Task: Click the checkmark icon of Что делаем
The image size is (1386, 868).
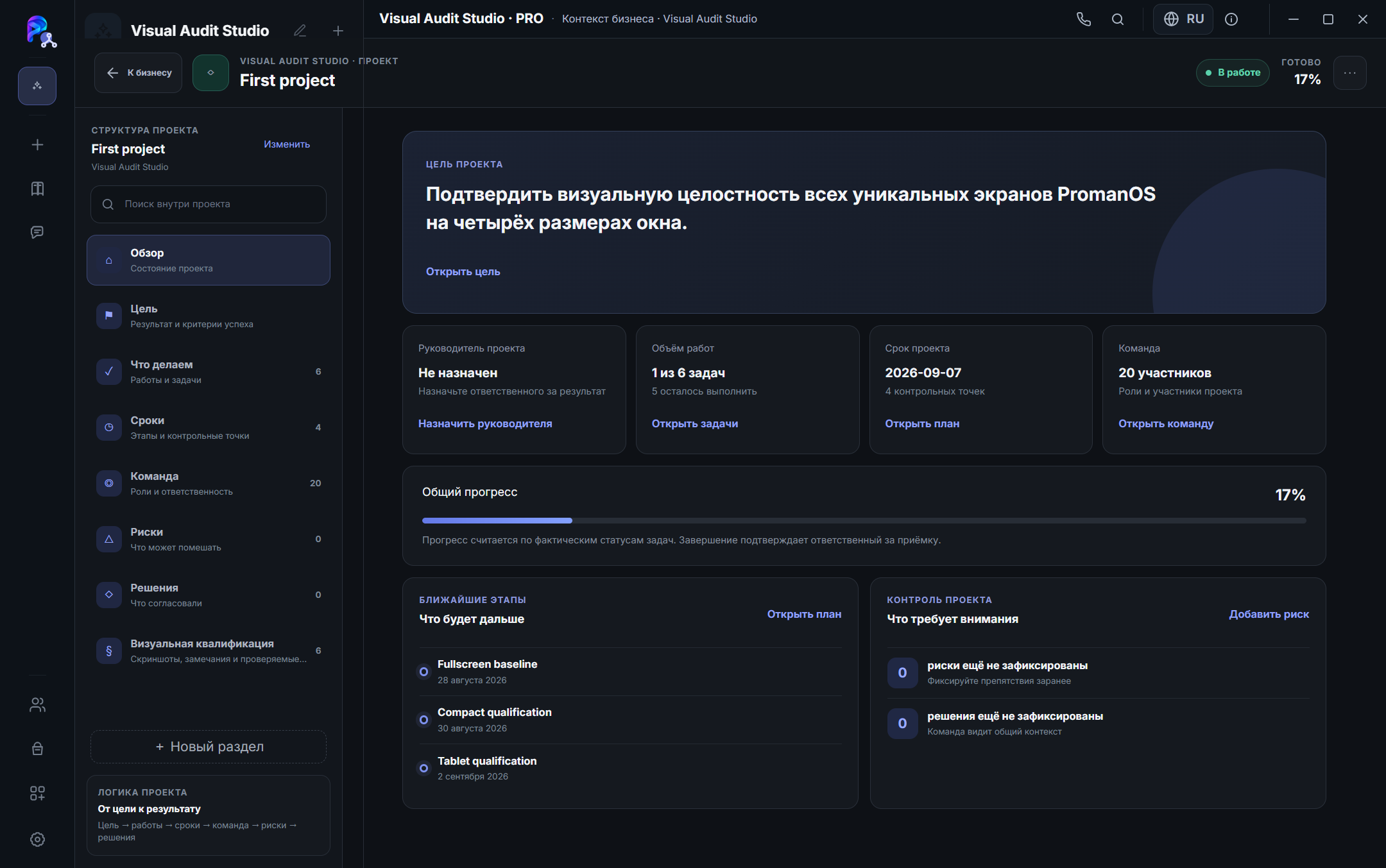Action: [109, 371]
